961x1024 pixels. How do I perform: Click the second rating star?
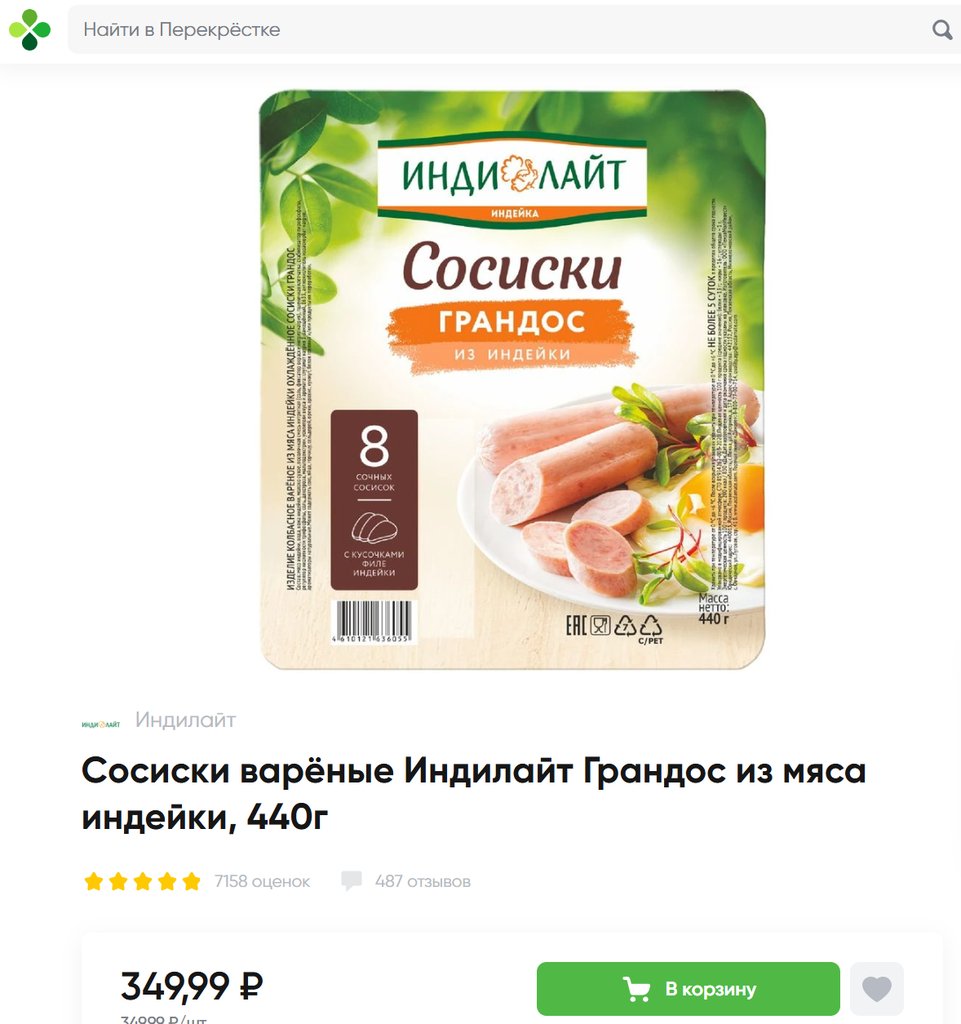118,881
